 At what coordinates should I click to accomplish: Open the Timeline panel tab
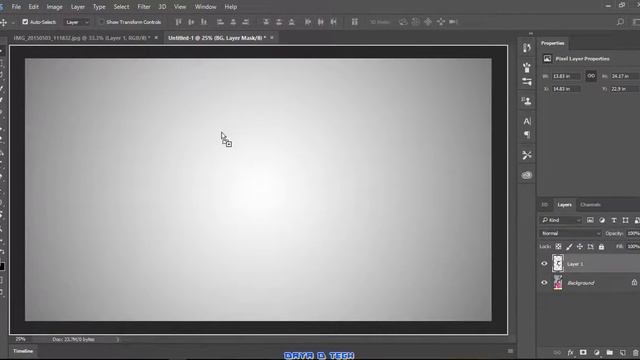tap(23, 351)
